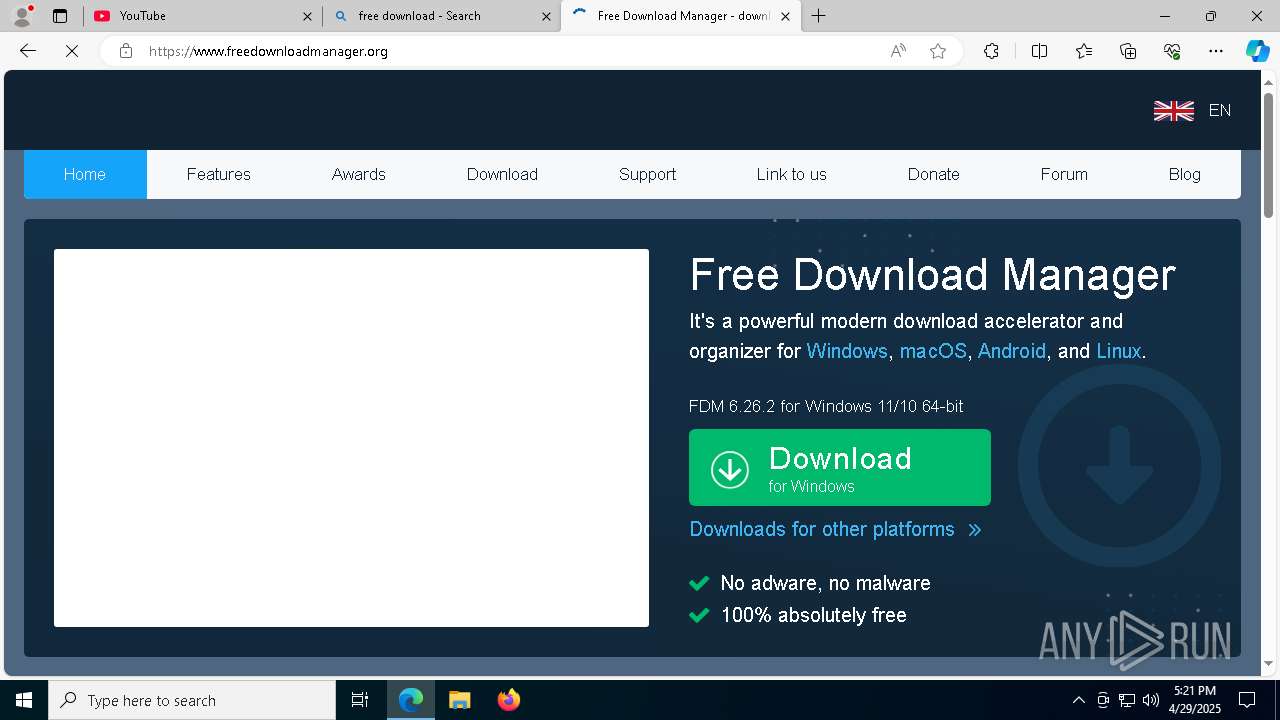Open Edge Settings and more menu
This screenshot has height=720, width=1280.
pyautogui.click(x=1216, y=51)
